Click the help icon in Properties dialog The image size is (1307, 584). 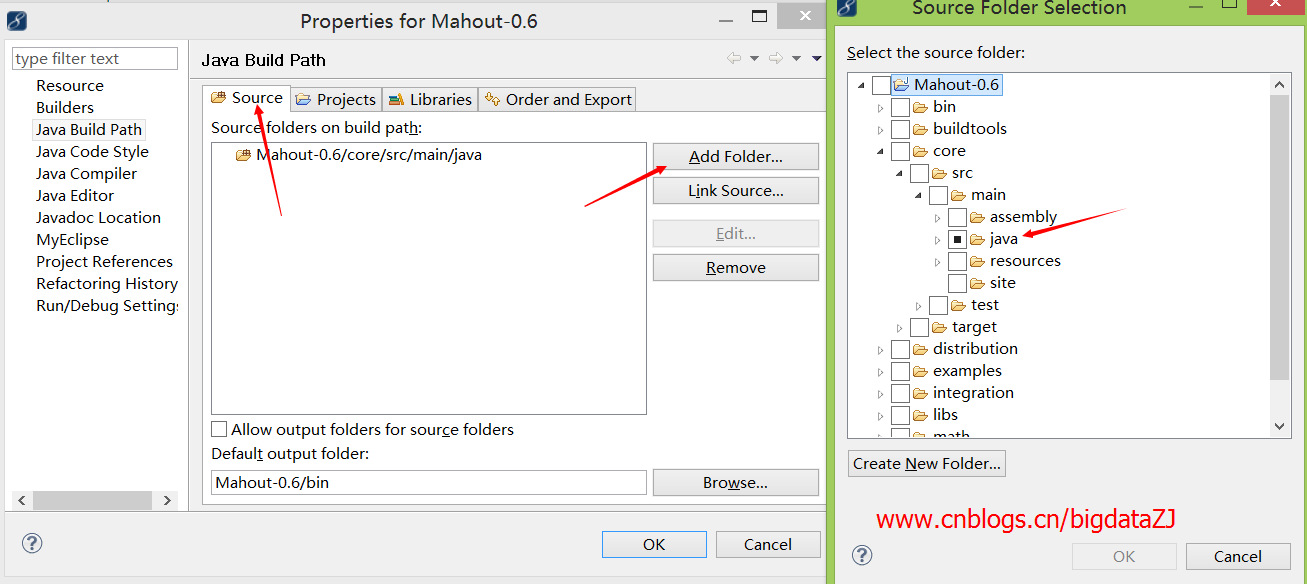(x=32, y=543)
